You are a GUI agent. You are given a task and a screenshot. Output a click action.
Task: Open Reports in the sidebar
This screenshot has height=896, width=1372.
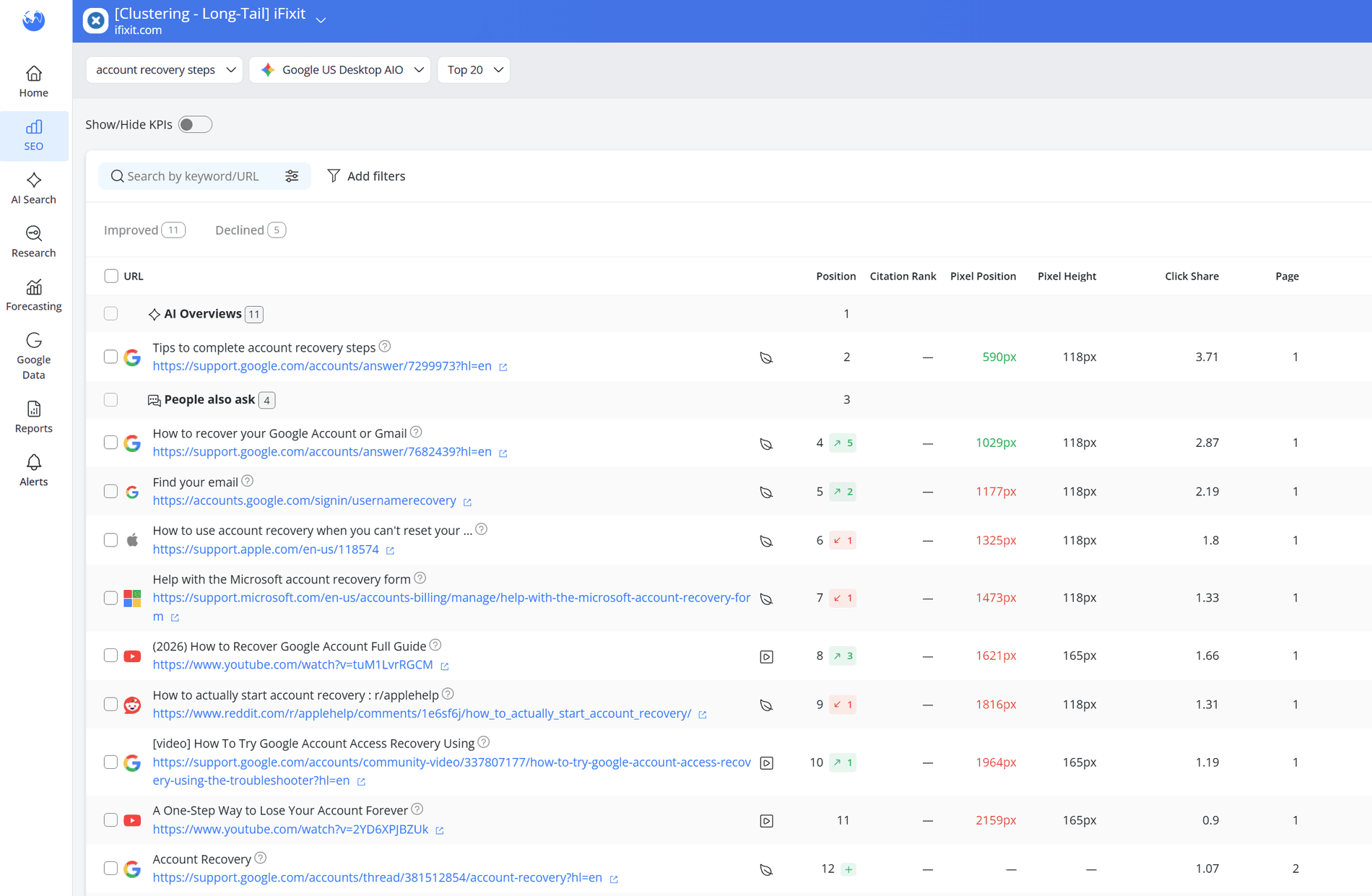34,417
